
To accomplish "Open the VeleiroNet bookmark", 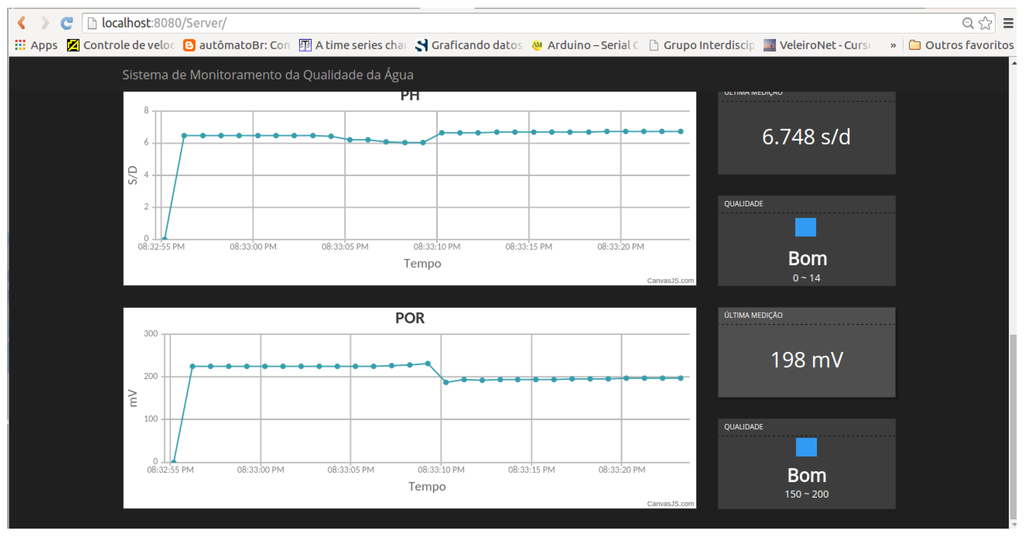I will click(817, 45).
